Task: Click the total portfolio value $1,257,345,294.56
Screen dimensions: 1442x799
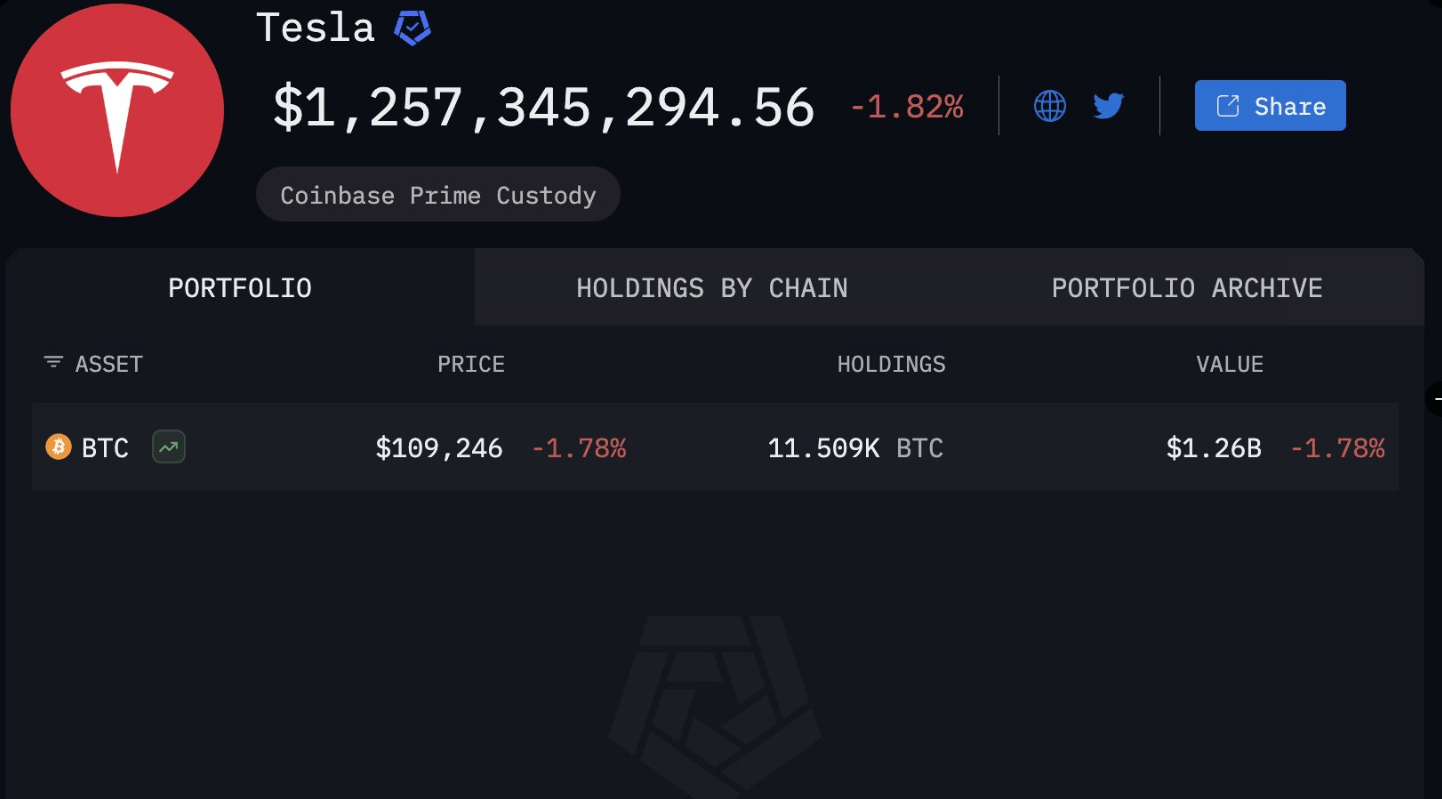Action: click(x=544, y=107)
